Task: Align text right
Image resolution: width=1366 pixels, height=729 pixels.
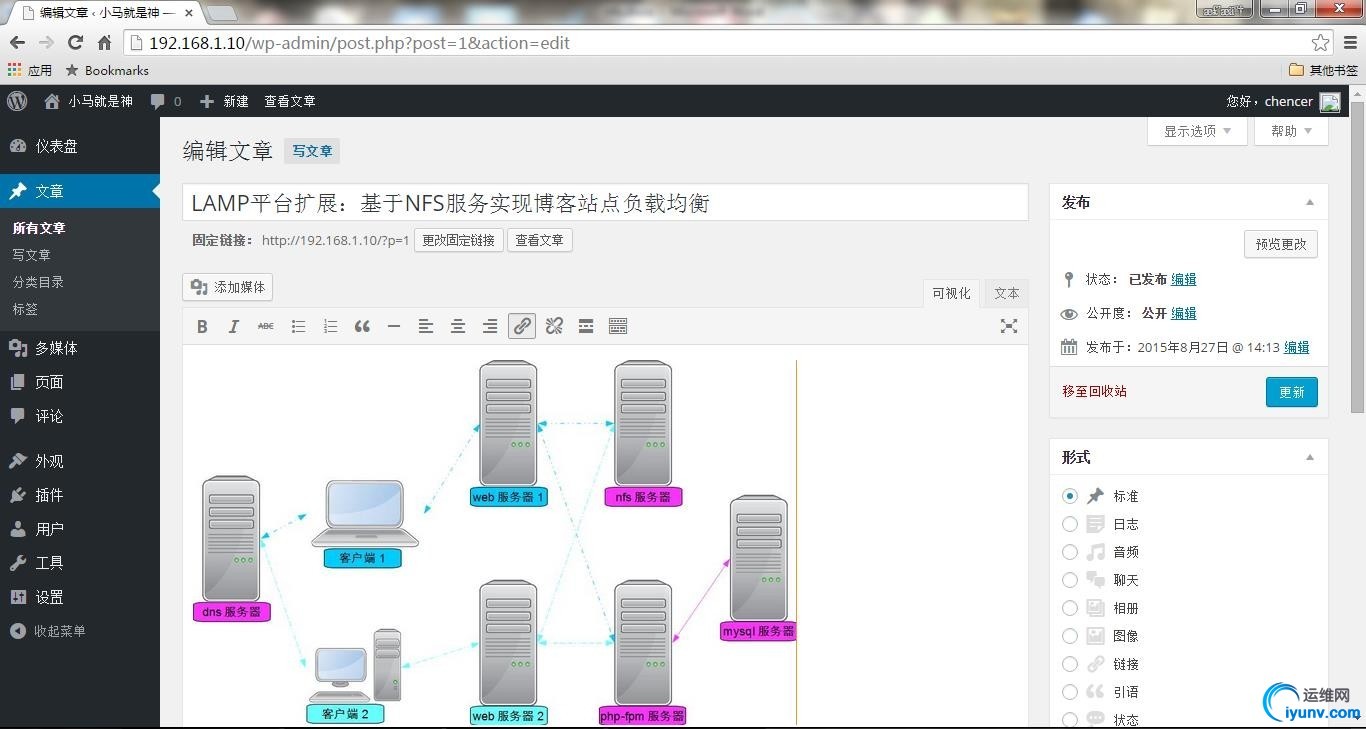Action: click(490, 326)
